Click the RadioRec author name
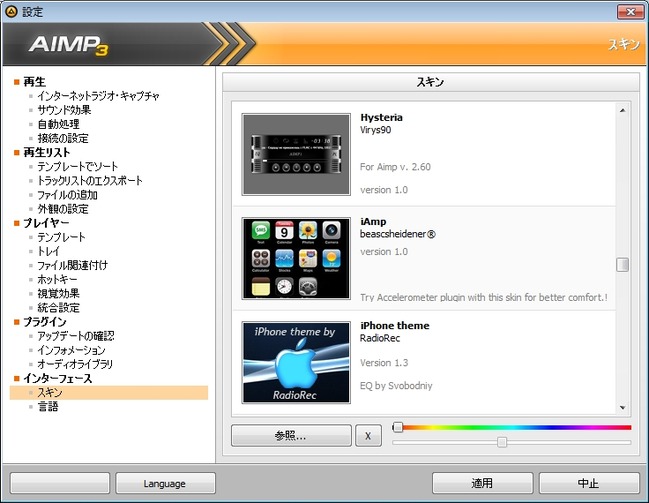This screenshot has width=649, height=503. click(x=380, y=338)
